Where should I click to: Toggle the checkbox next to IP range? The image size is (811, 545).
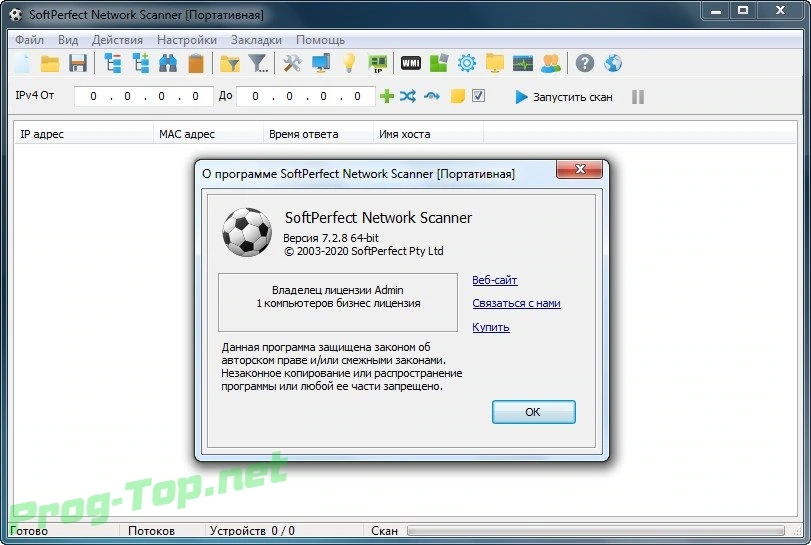[x=478, y=96]
